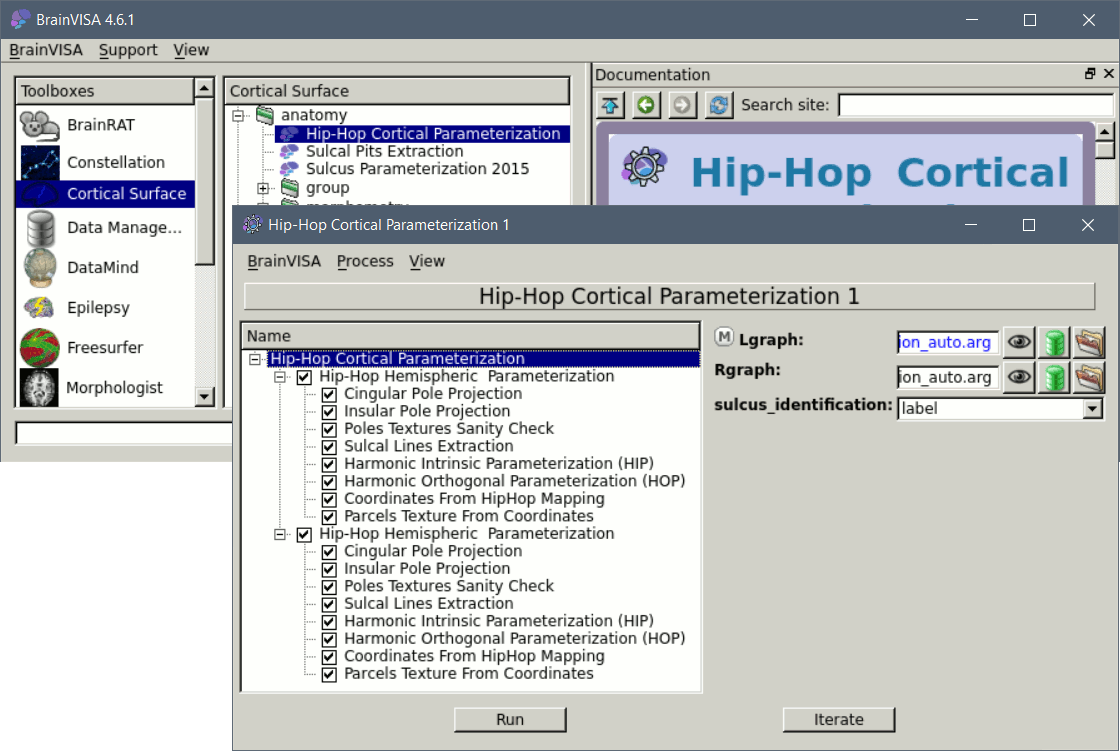Image resolution: width=1120 pixels, height=751 pixels.
Task: Open the Support menu in main window
Action: [x=128, y=50]
